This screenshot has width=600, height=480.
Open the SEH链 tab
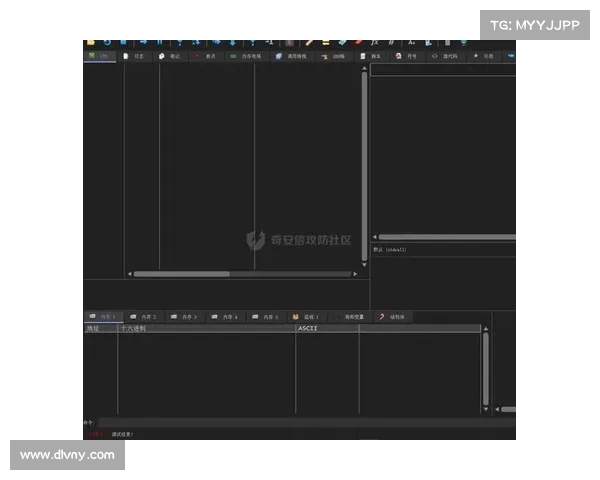tap(333, 56)
